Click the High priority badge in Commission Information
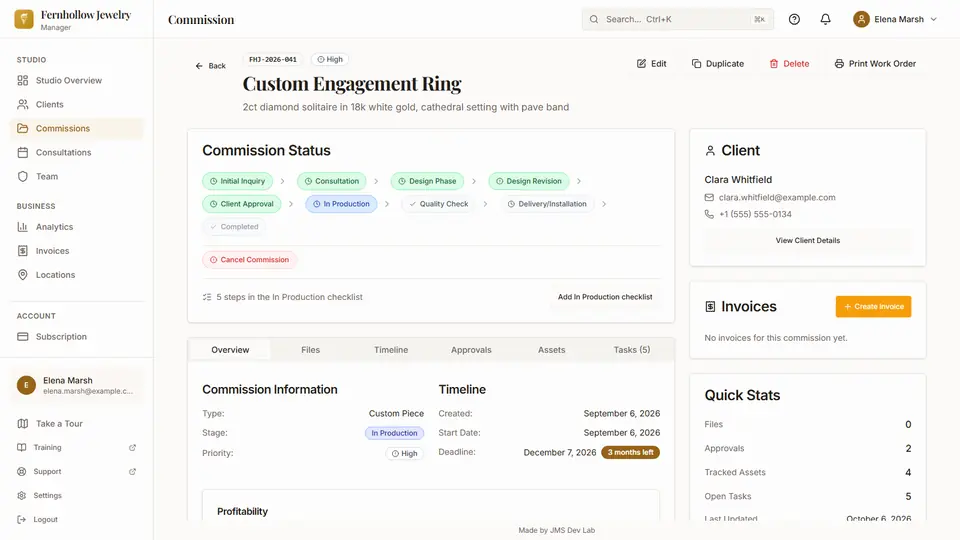Viewport: 960px width, 540px height. (405, 454)
